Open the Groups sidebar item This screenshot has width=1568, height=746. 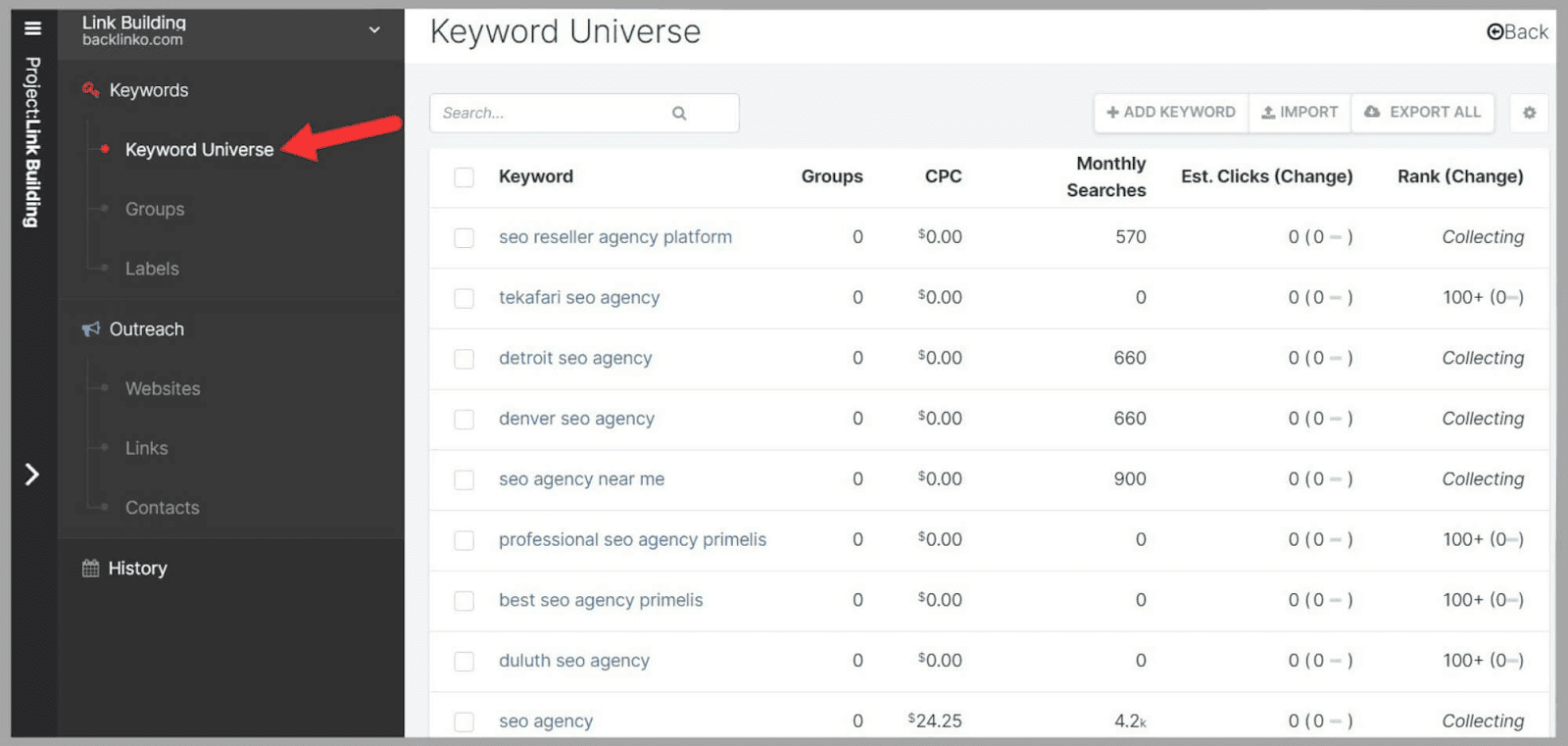(x=155, y=209)
